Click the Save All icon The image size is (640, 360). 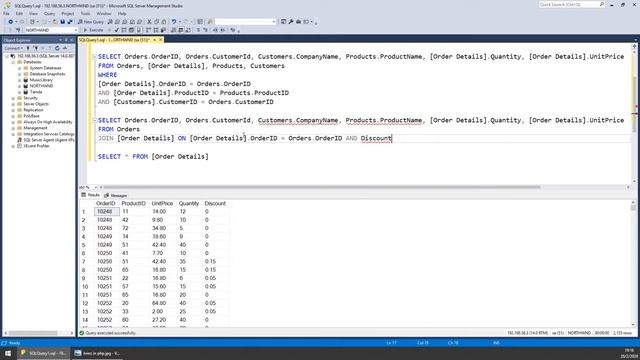[70, 22]
